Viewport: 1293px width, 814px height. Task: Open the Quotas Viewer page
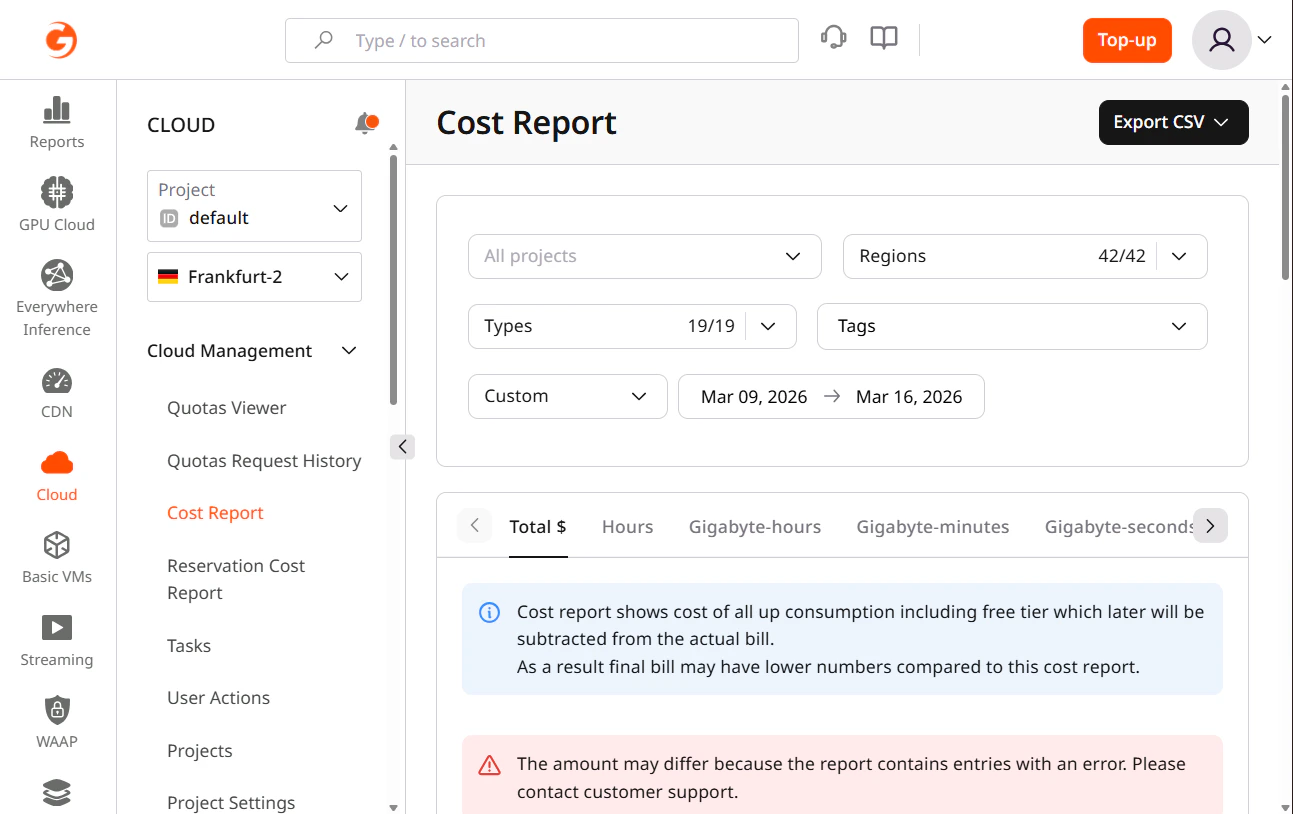(224, 407)
